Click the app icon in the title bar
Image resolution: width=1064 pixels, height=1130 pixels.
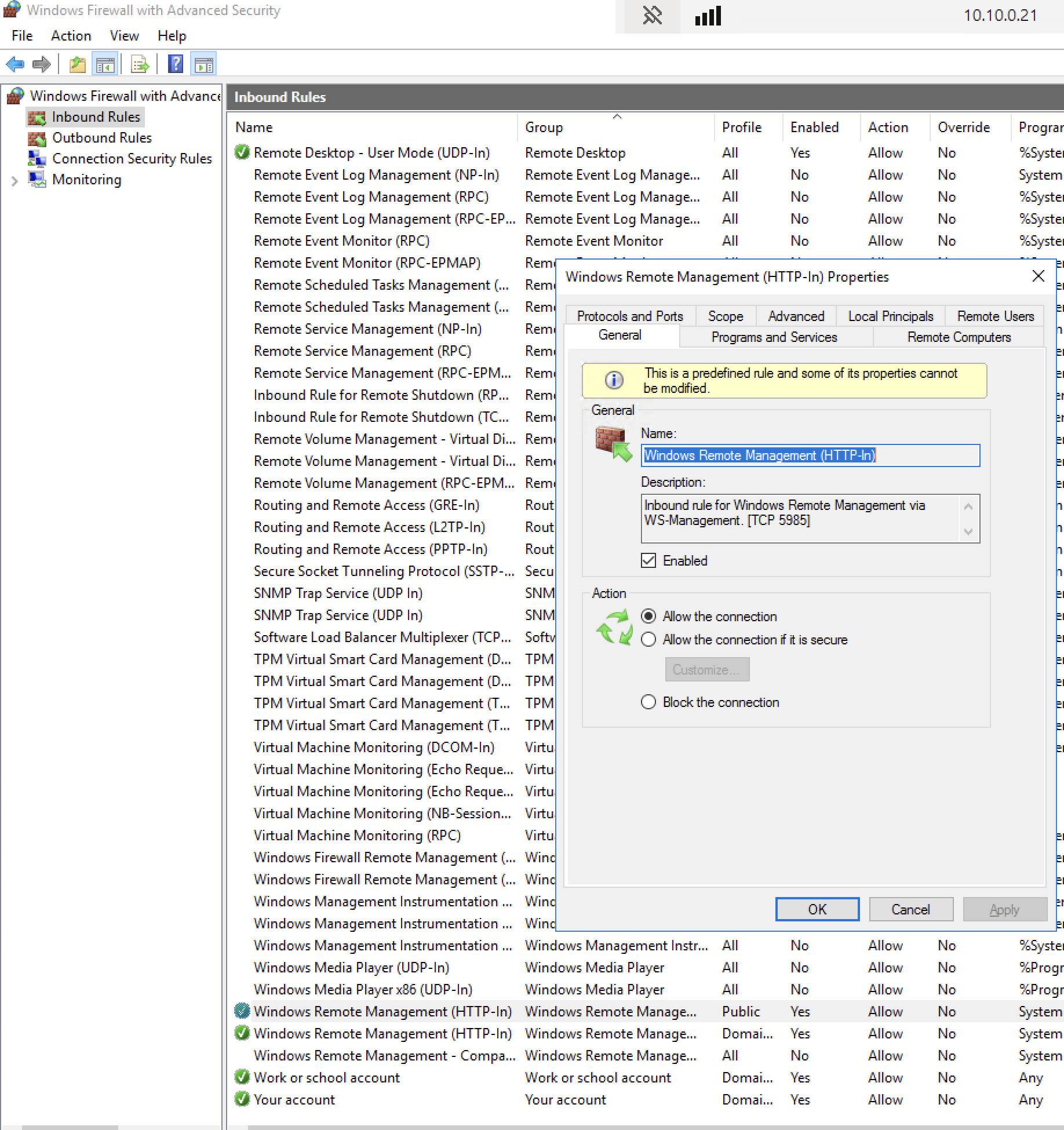coord(11,10)
